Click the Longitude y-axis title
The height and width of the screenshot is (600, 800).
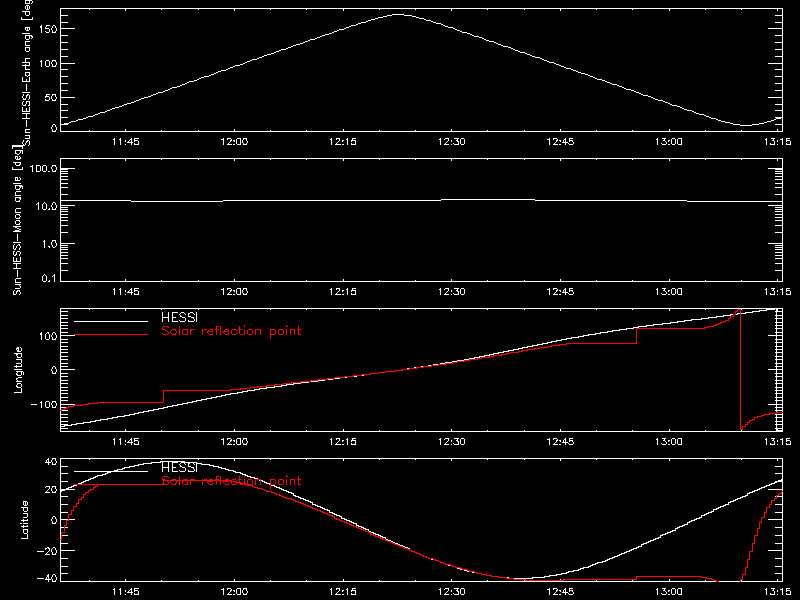18,370
